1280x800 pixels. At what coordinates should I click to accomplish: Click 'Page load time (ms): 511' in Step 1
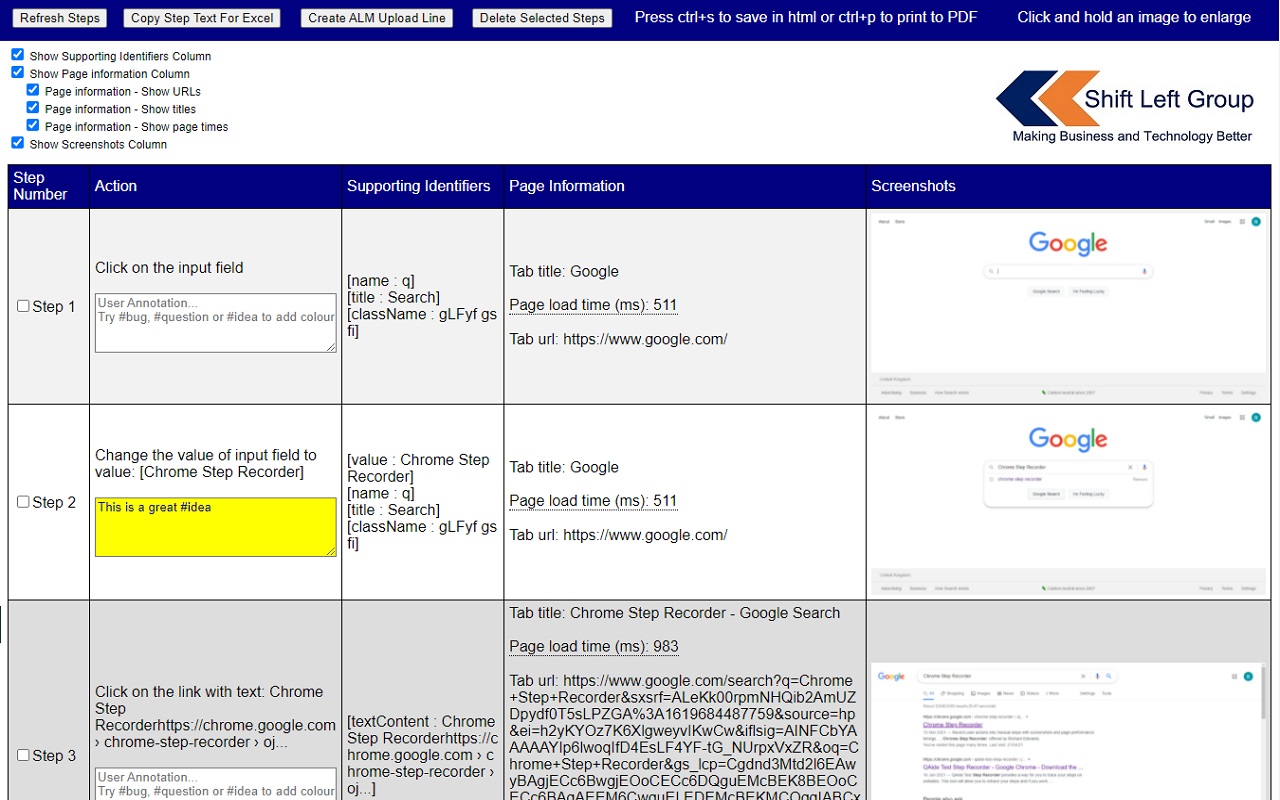[x=594, y=305]
